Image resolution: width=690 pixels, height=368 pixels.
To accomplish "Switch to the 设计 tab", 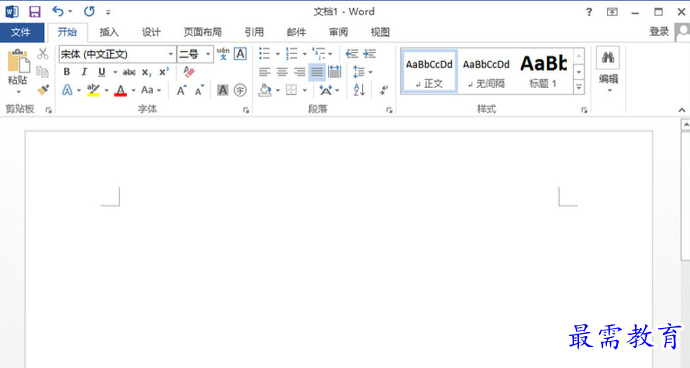I will (x=151, y=32).
